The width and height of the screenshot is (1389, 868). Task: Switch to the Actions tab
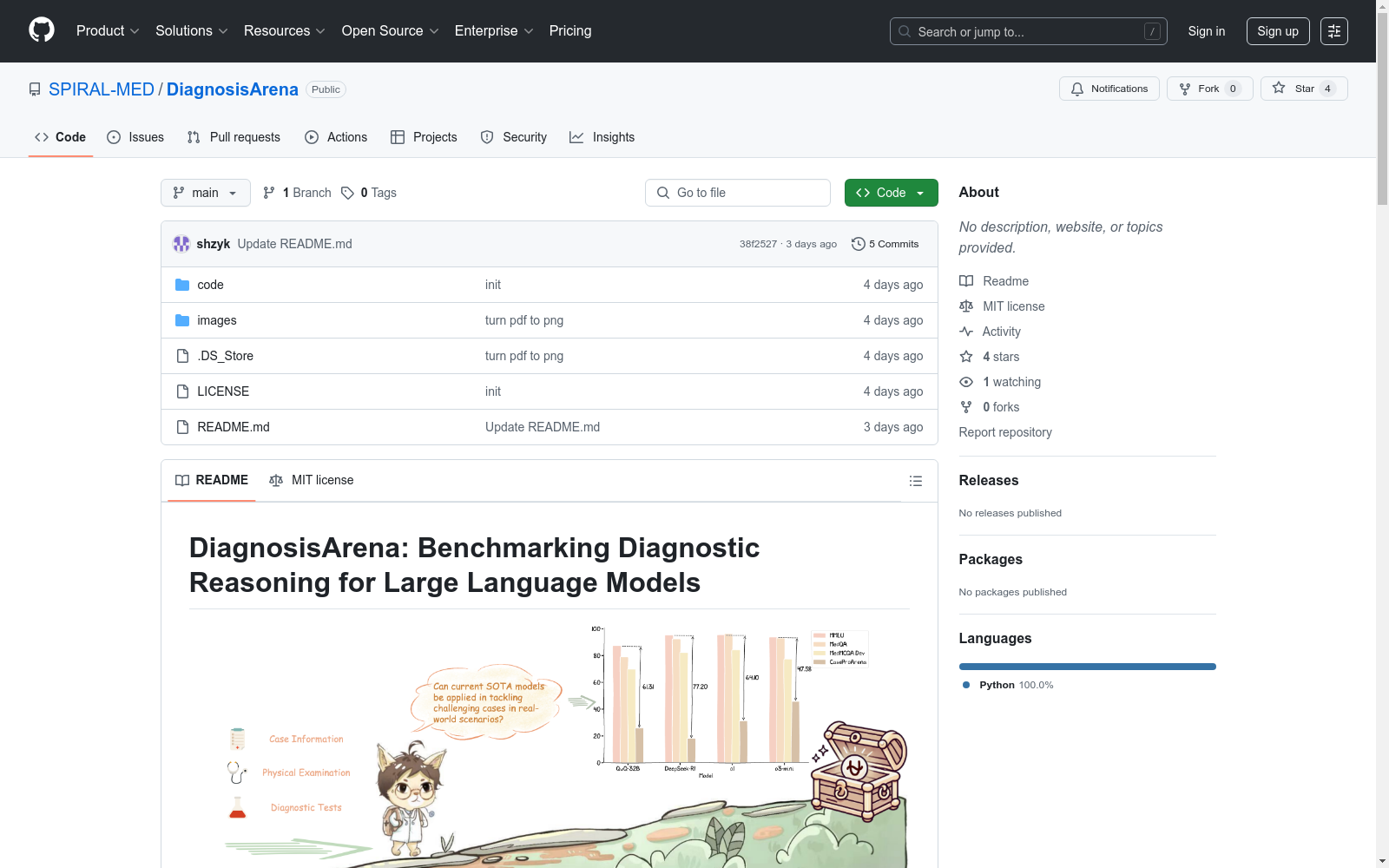click(336, 137)
